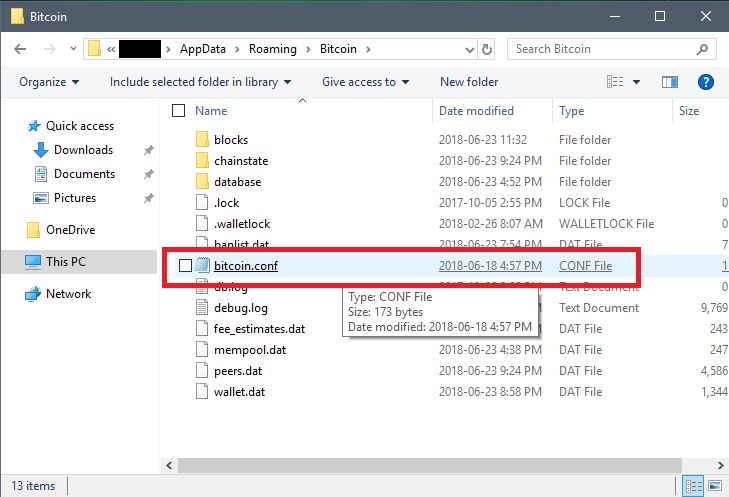Screen dimensions: 729x497
Task: Open the Give access to menu
Action: point(365,82)
